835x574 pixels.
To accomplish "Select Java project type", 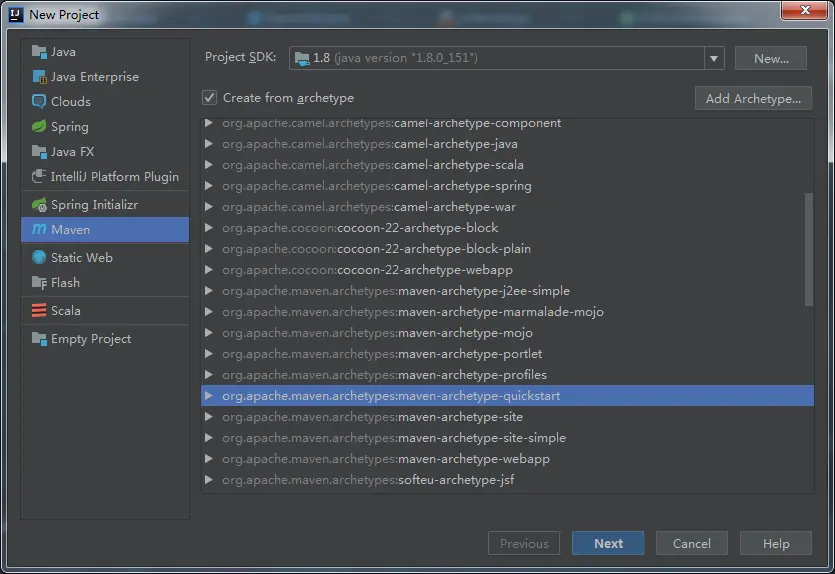I will (x=105, y=52).
